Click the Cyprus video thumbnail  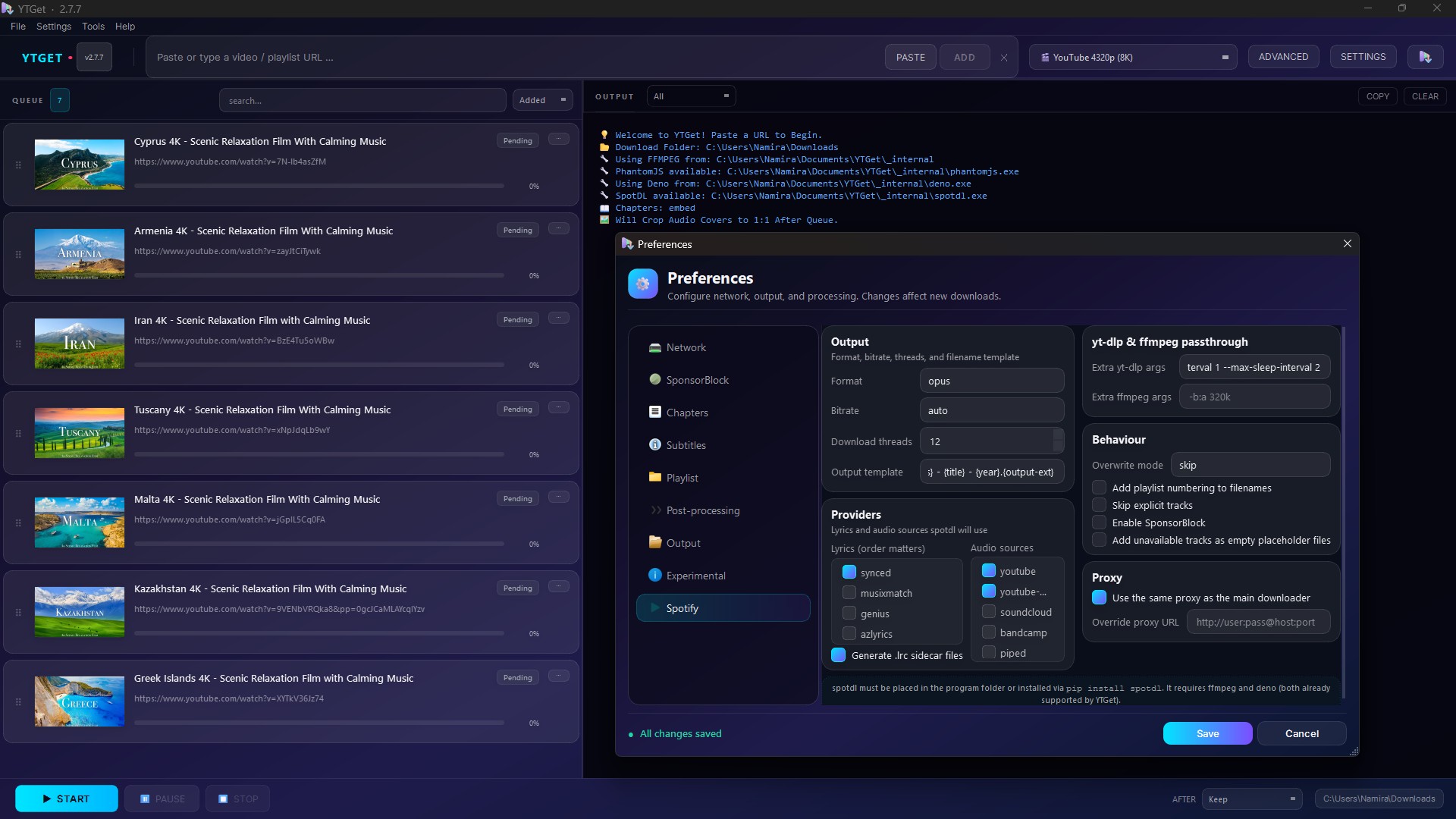click(x=80, y=165)
